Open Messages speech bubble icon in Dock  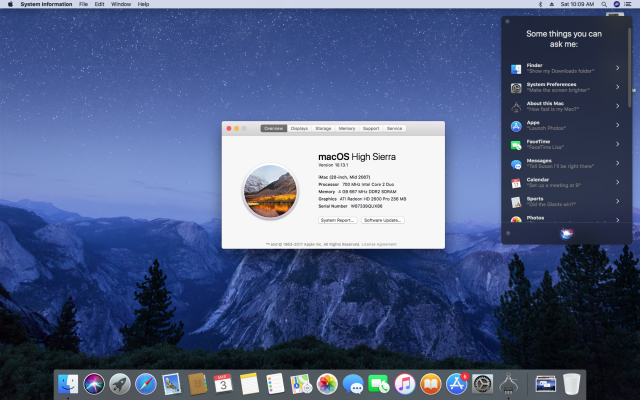pos(353,384)
